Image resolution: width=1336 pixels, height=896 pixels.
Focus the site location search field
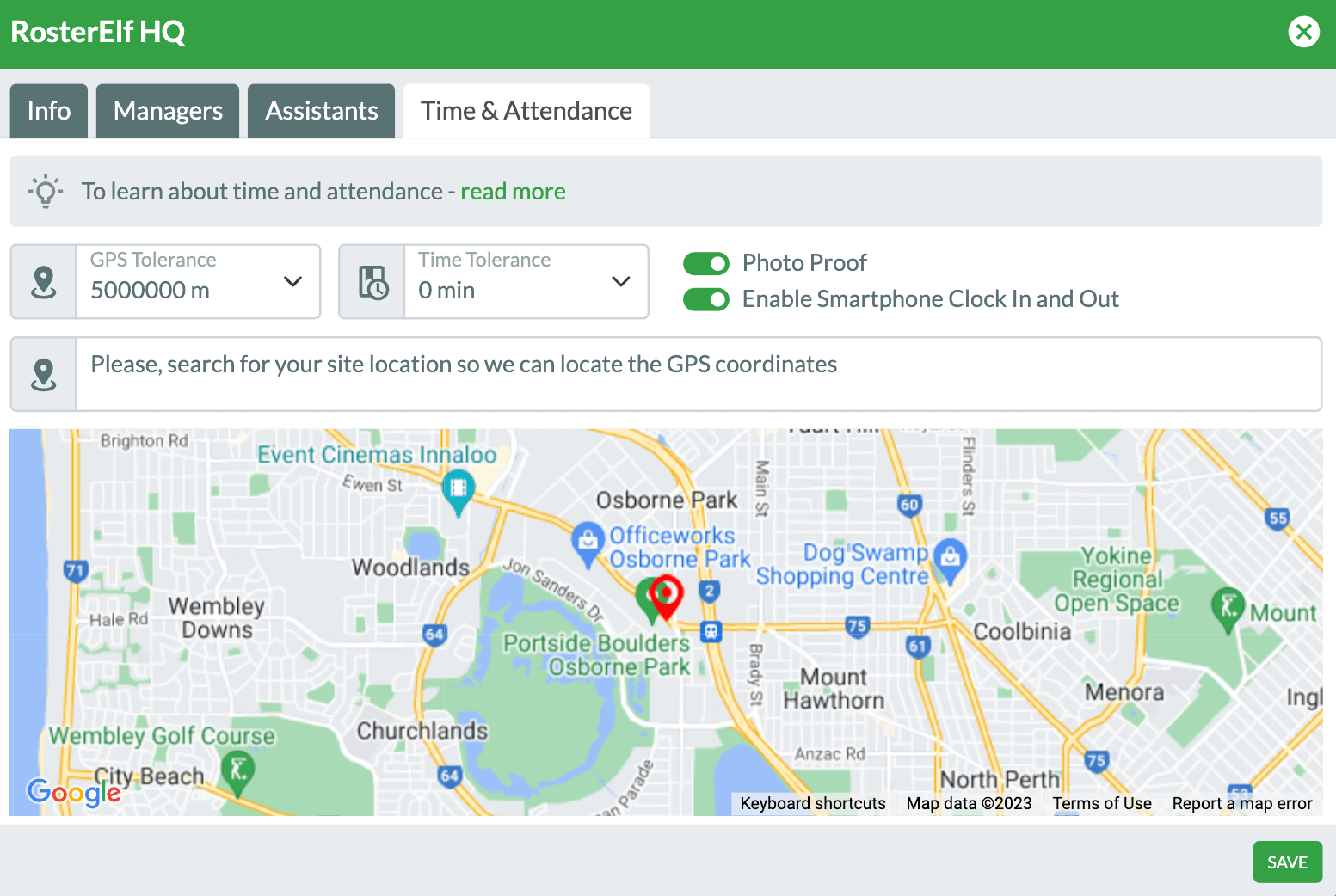tap(697, 374)
